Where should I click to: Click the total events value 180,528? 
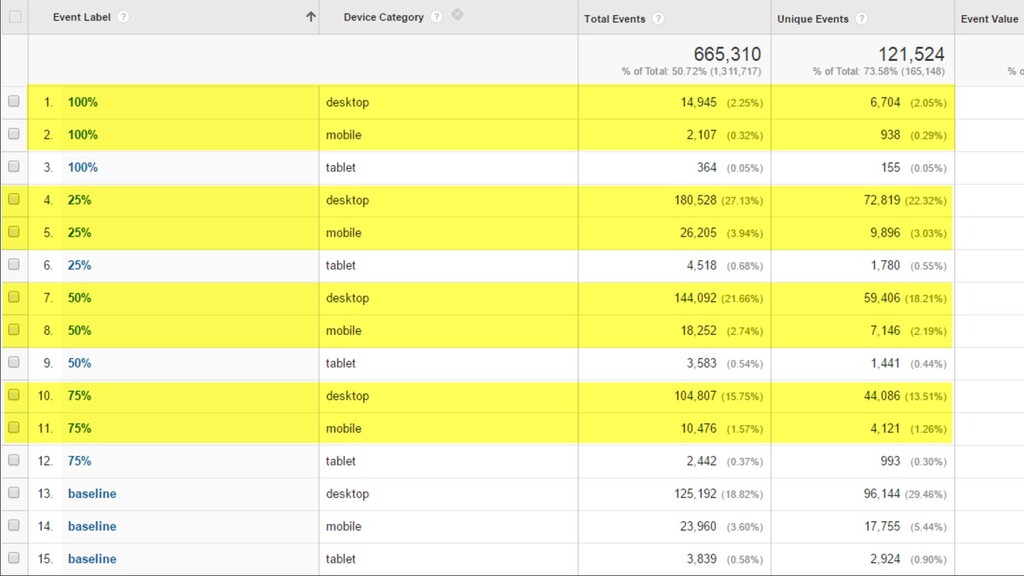[x=696, y=200]
